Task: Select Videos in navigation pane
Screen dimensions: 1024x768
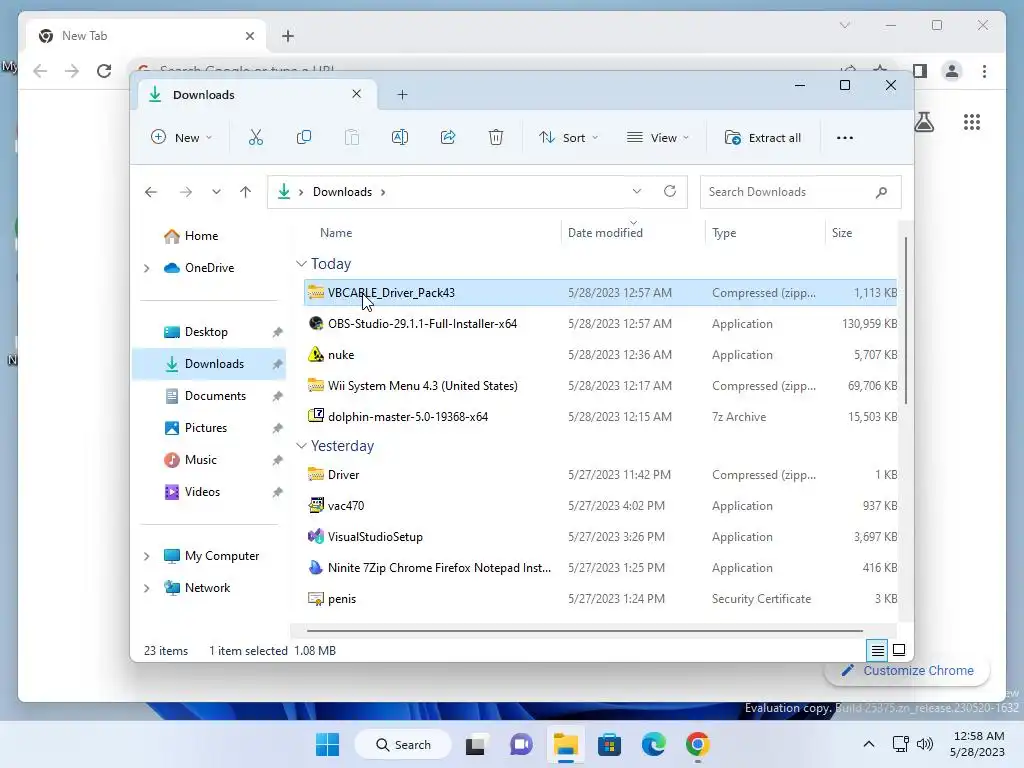Action: (x=202, y=492)
